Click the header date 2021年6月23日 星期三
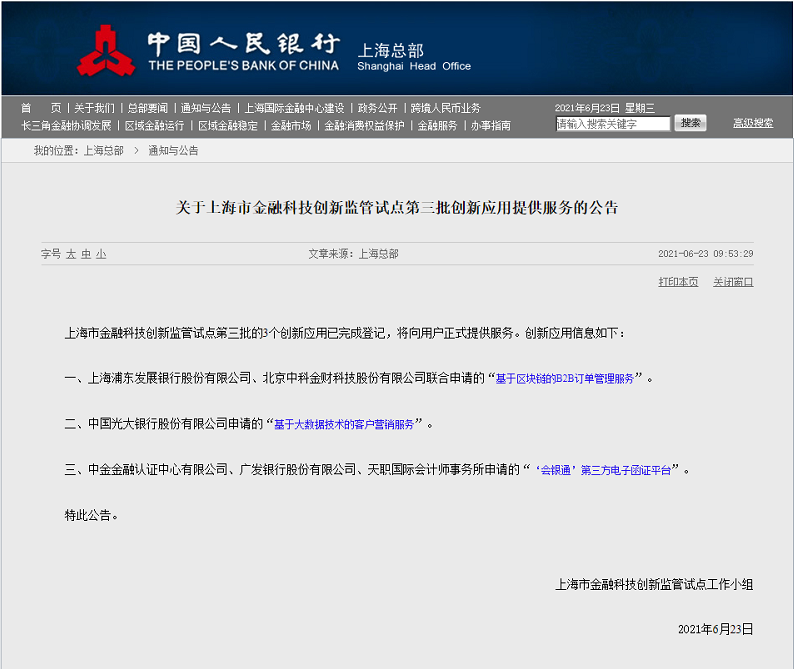The height and width of the screenshot is (669, 794). click(605, 108)
